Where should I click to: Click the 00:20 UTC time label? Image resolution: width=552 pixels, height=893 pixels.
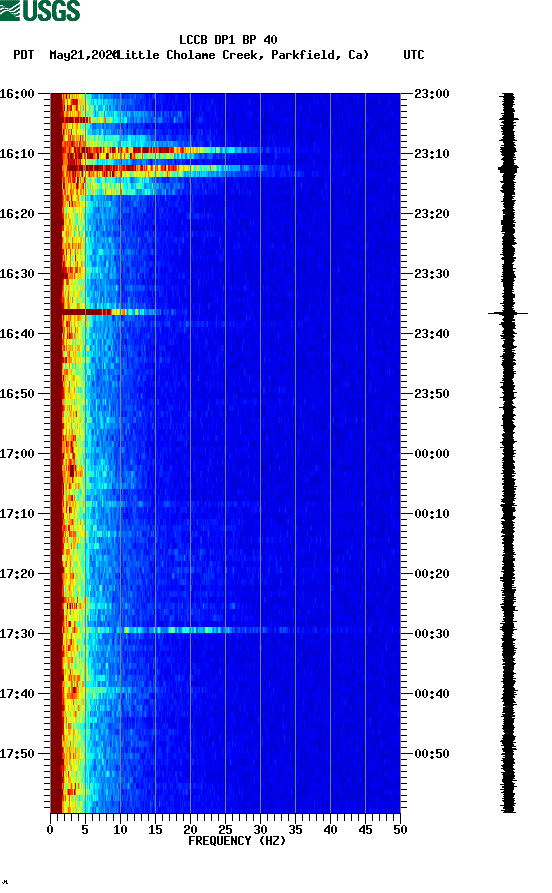click(432, 574)
